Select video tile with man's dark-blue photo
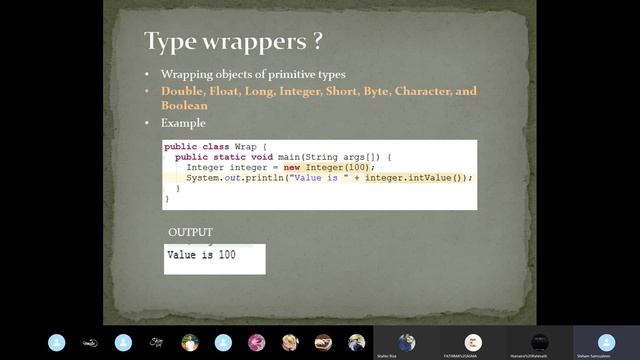 point(407,342)
